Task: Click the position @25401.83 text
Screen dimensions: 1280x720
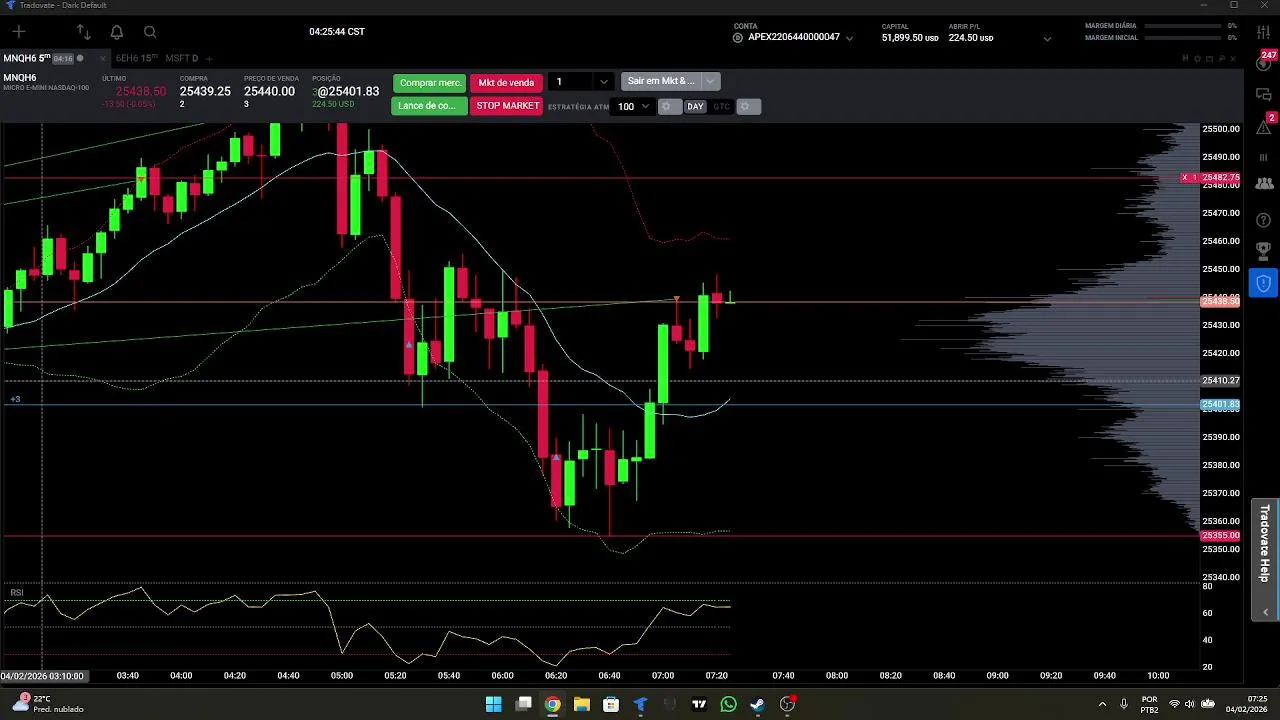Action: pos(348,91)
